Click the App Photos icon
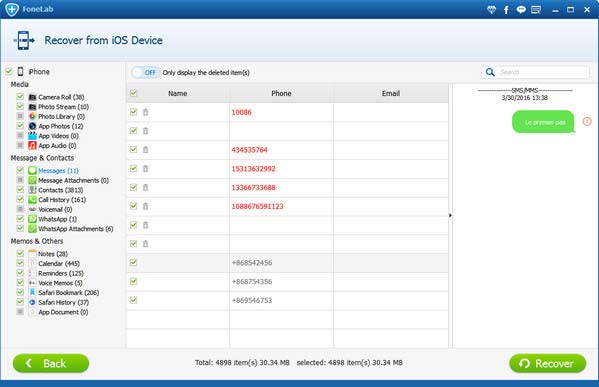Screen dimensions: 599x387 click(32, 126)
